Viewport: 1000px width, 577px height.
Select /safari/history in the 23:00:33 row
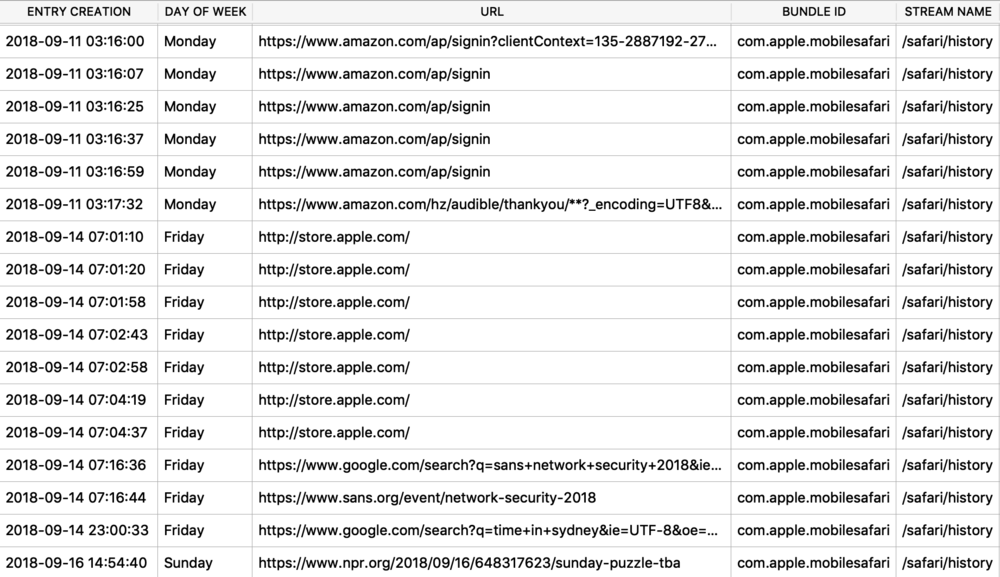tap(947, 530)
